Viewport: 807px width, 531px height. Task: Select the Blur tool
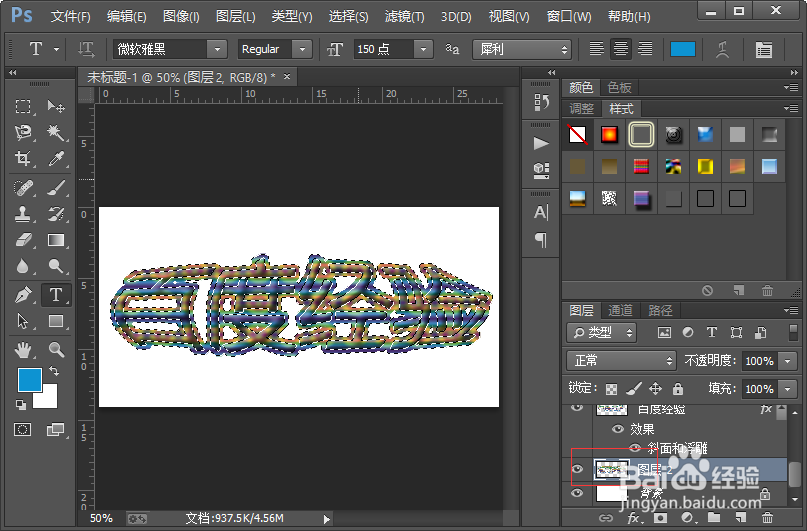click(x=23, y=266)
